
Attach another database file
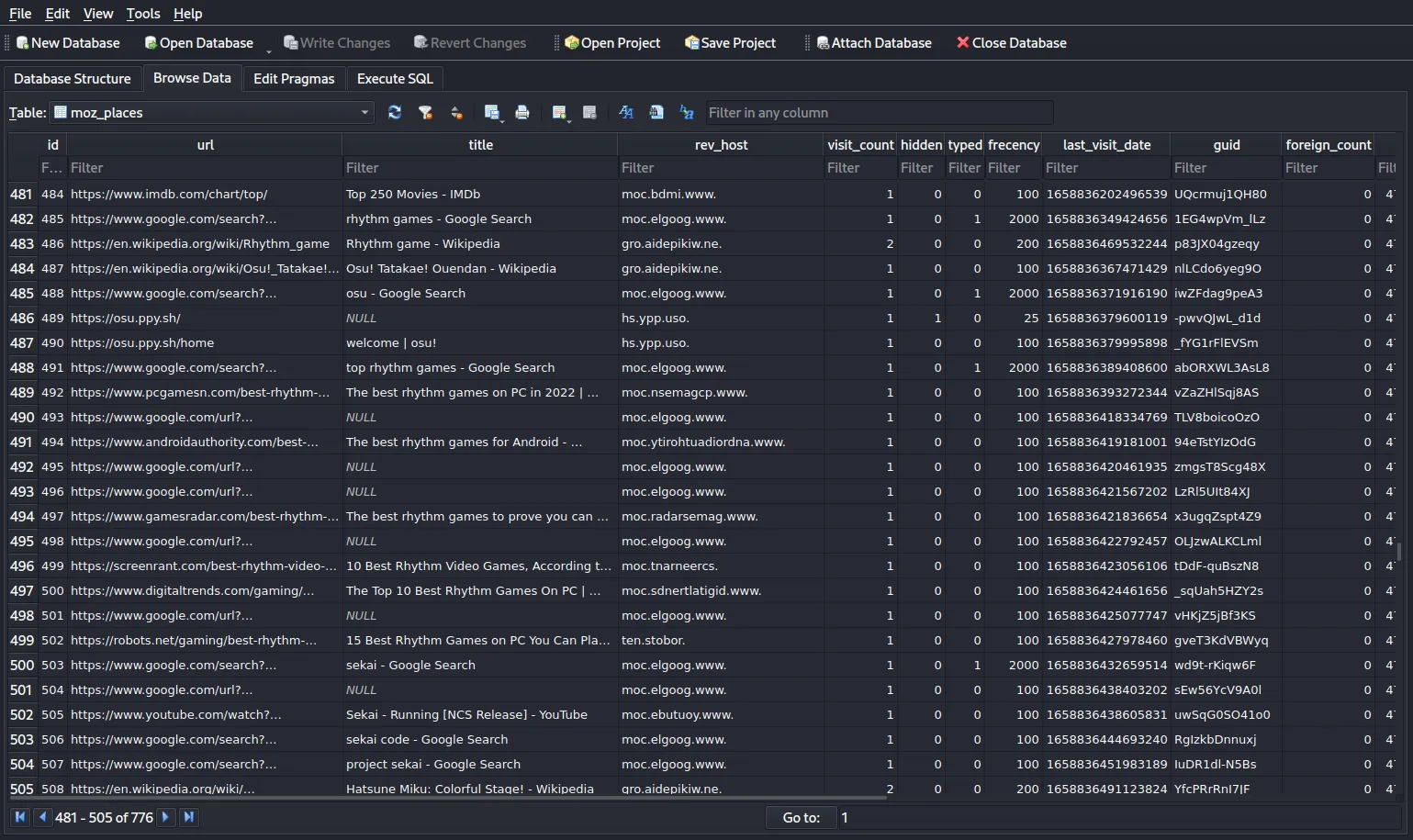[x=870, y=42]
